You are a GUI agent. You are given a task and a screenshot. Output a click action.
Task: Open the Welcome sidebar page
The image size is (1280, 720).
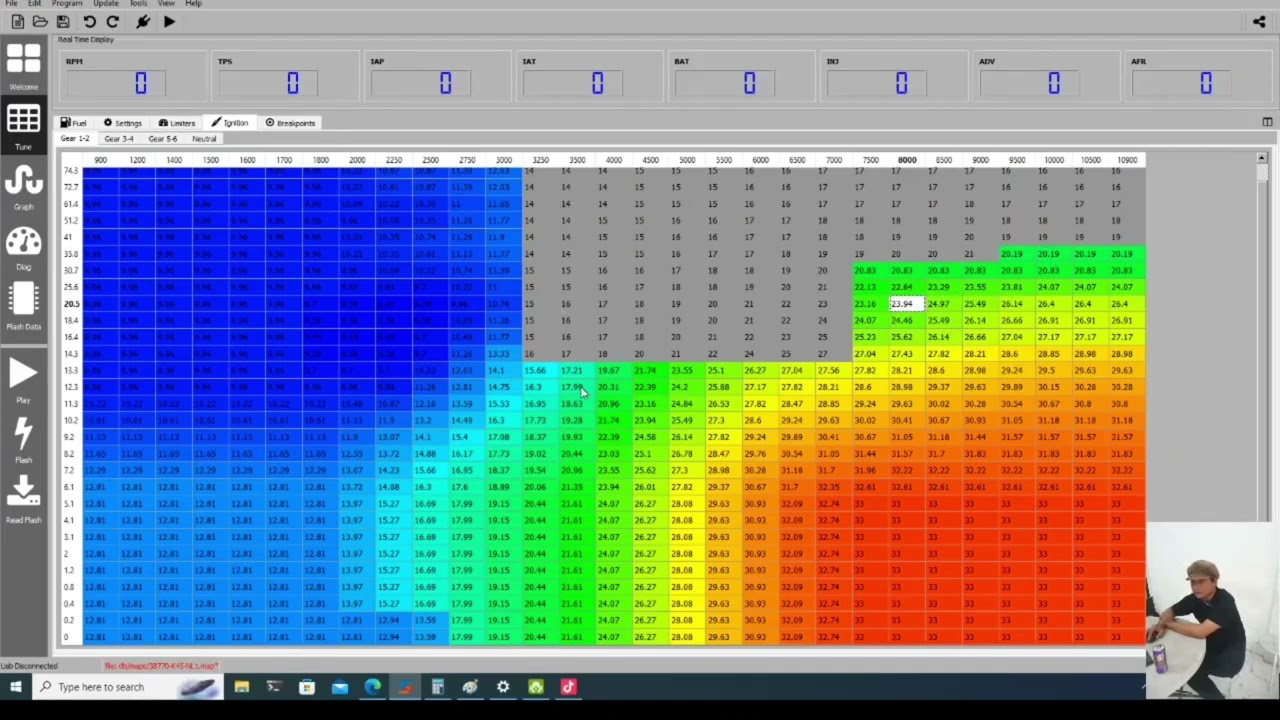coord(23,66)
